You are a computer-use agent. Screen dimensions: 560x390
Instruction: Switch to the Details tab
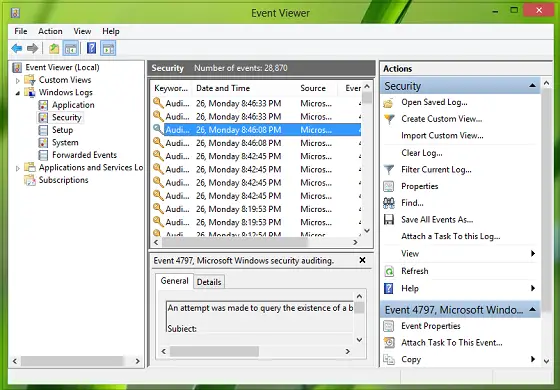click(209, 282)
